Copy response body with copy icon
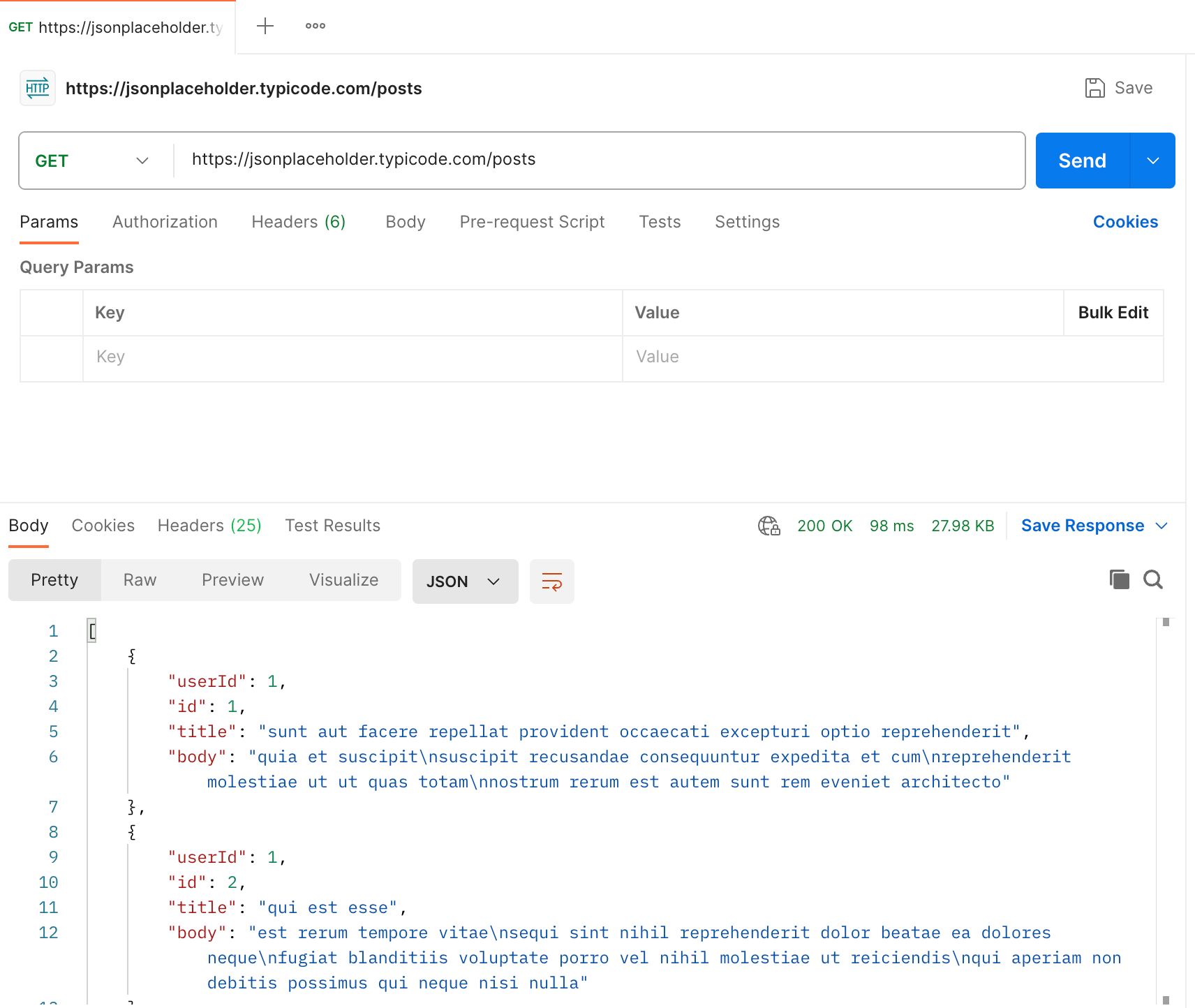Viewport: 1195px width, 1008px height. click(x=1120, y=579)
